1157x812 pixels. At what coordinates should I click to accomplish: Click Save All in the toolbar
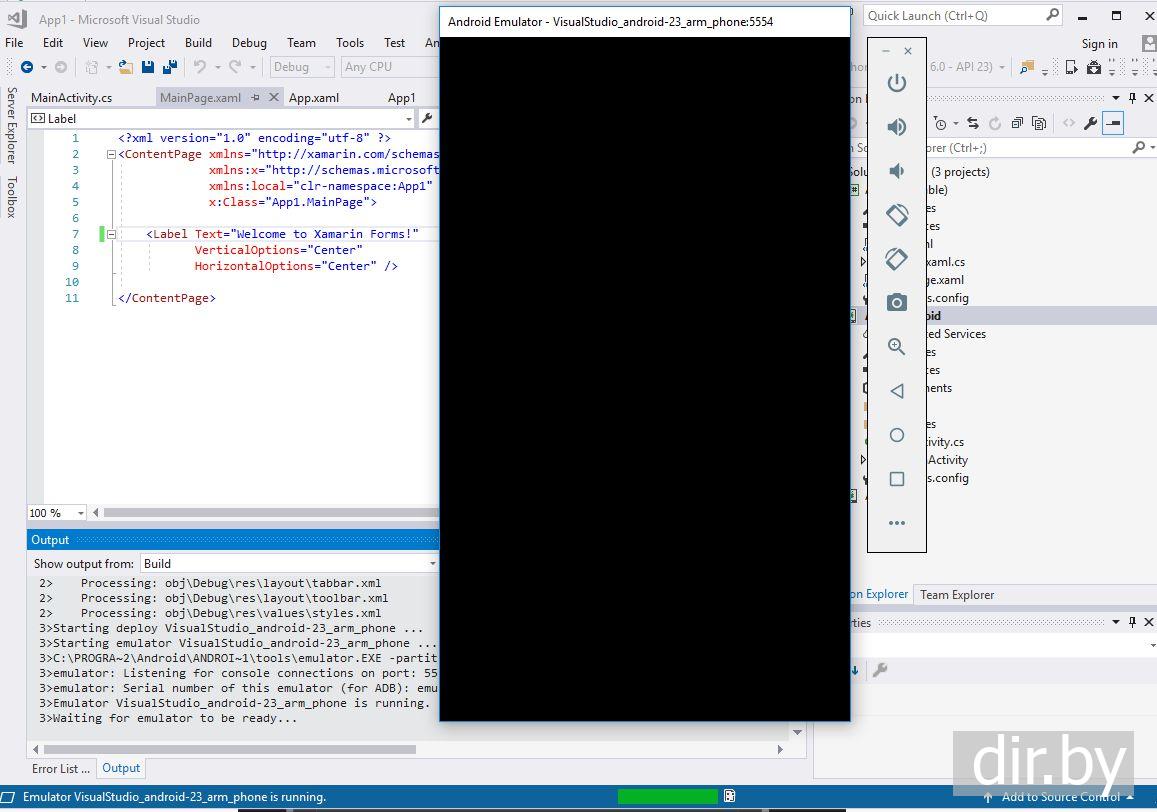click(x=169, y=67)
